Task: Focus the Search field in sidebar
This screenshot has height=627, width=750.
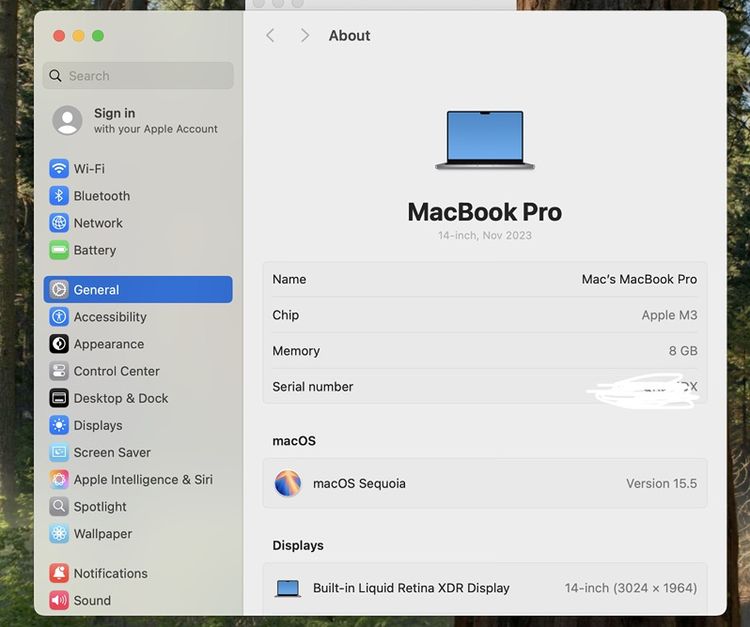Action: 138,76
